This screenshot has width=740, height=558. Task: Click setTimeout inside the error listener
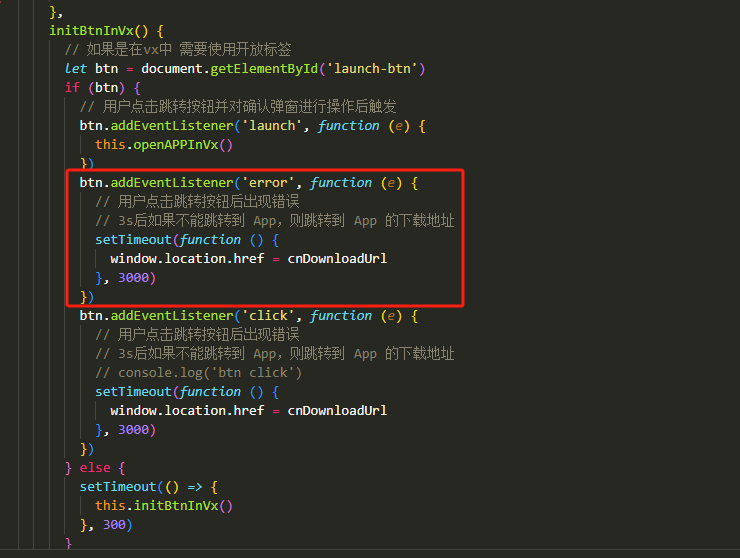(x=133, y=240)
